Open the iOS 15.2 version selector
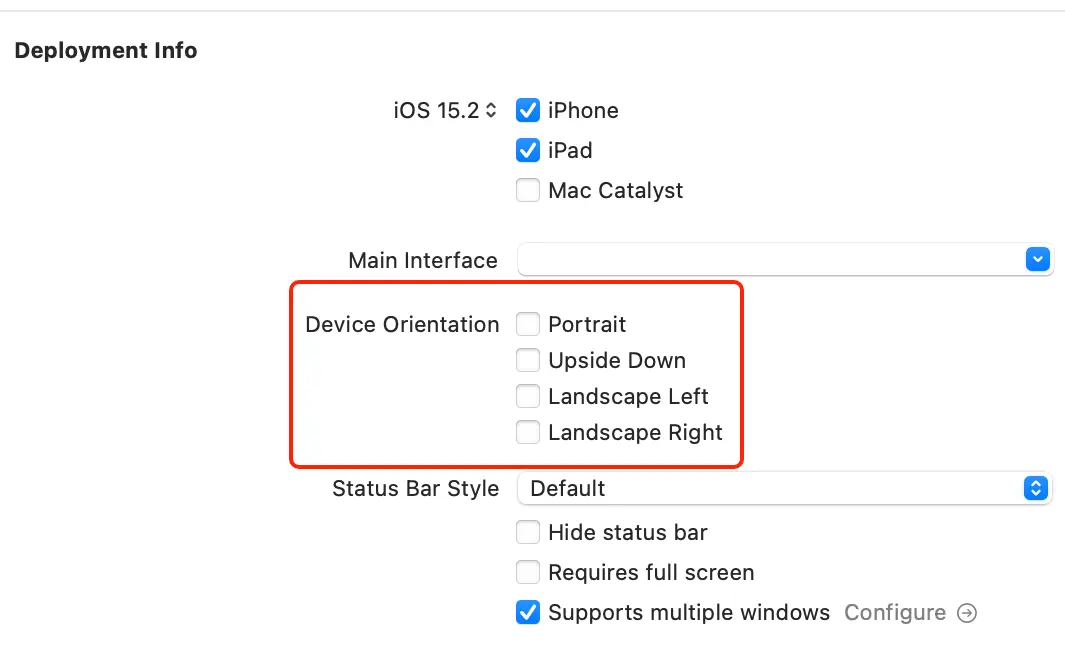1065x664 pixels. point(445,110)
